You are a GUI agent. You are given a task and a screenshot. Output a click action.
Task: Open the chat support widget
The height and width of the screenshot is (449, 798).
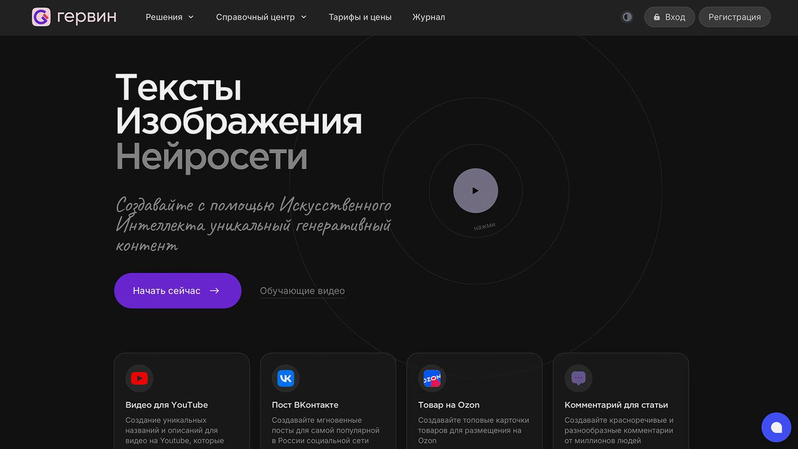click(x=775, y=427)
